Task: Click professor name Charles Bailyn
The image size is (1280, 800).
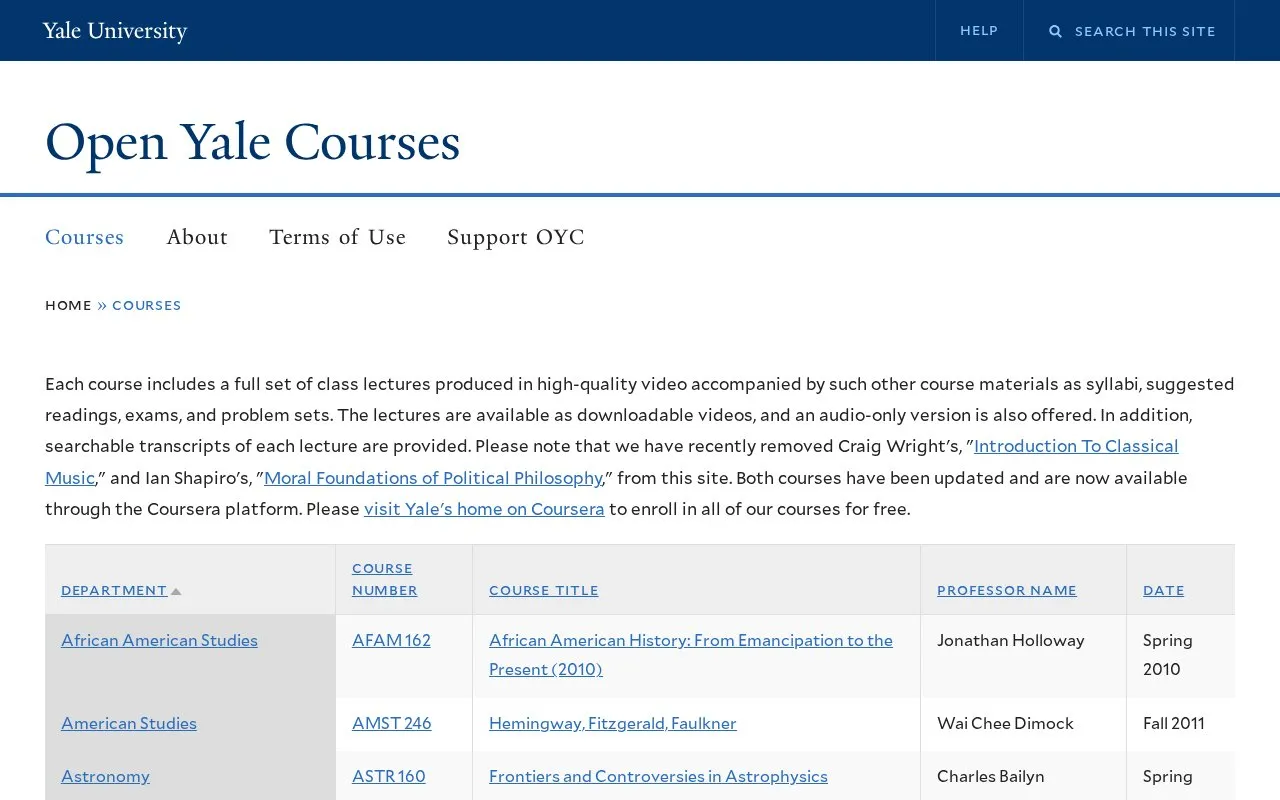Action: coord(991,776)
